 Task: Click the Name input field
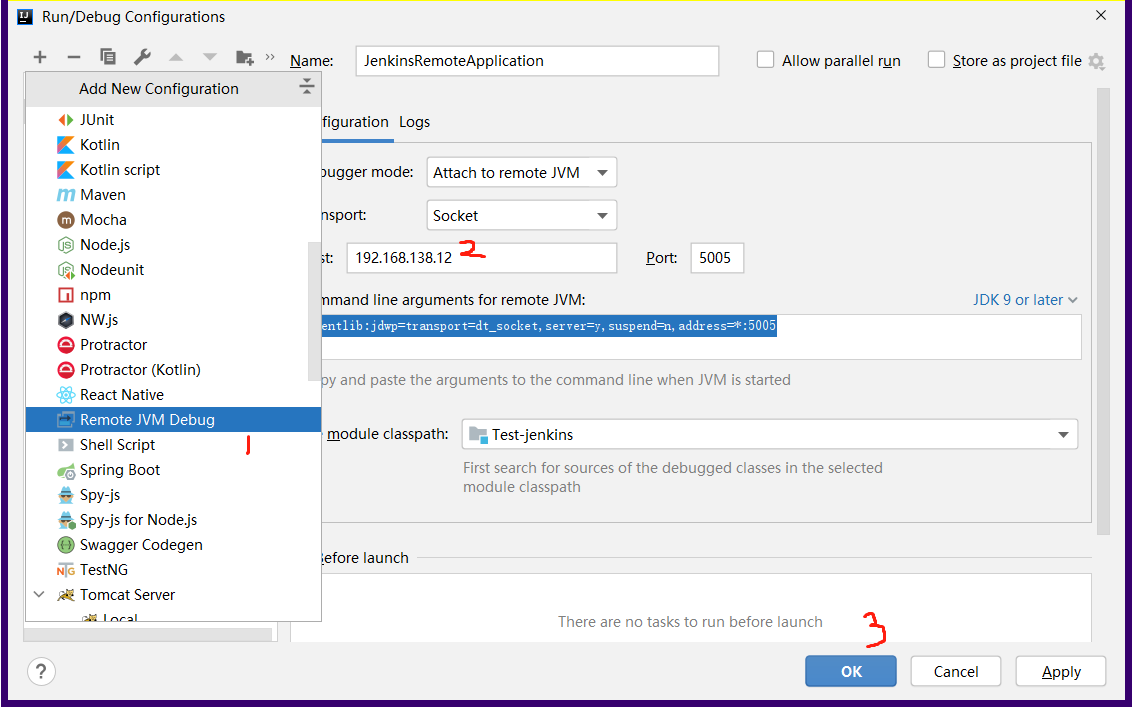[x=537, y=61]
